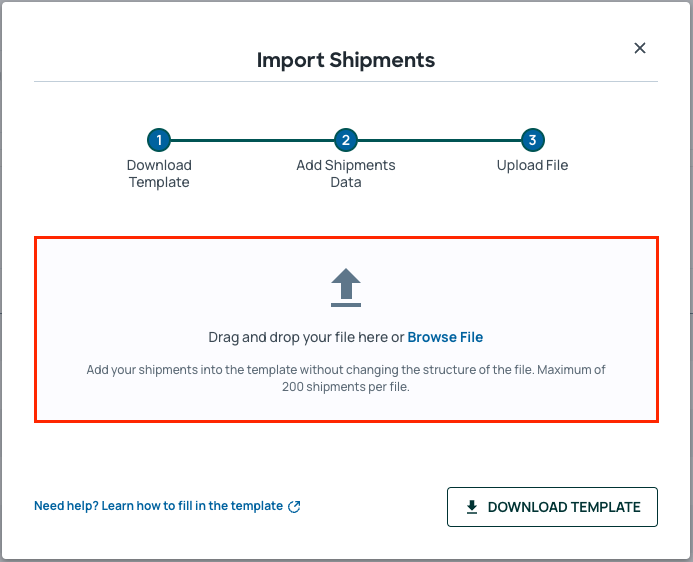Select the step 2 circle
This screenshot has width=693, height=562.
pos(346,140)
